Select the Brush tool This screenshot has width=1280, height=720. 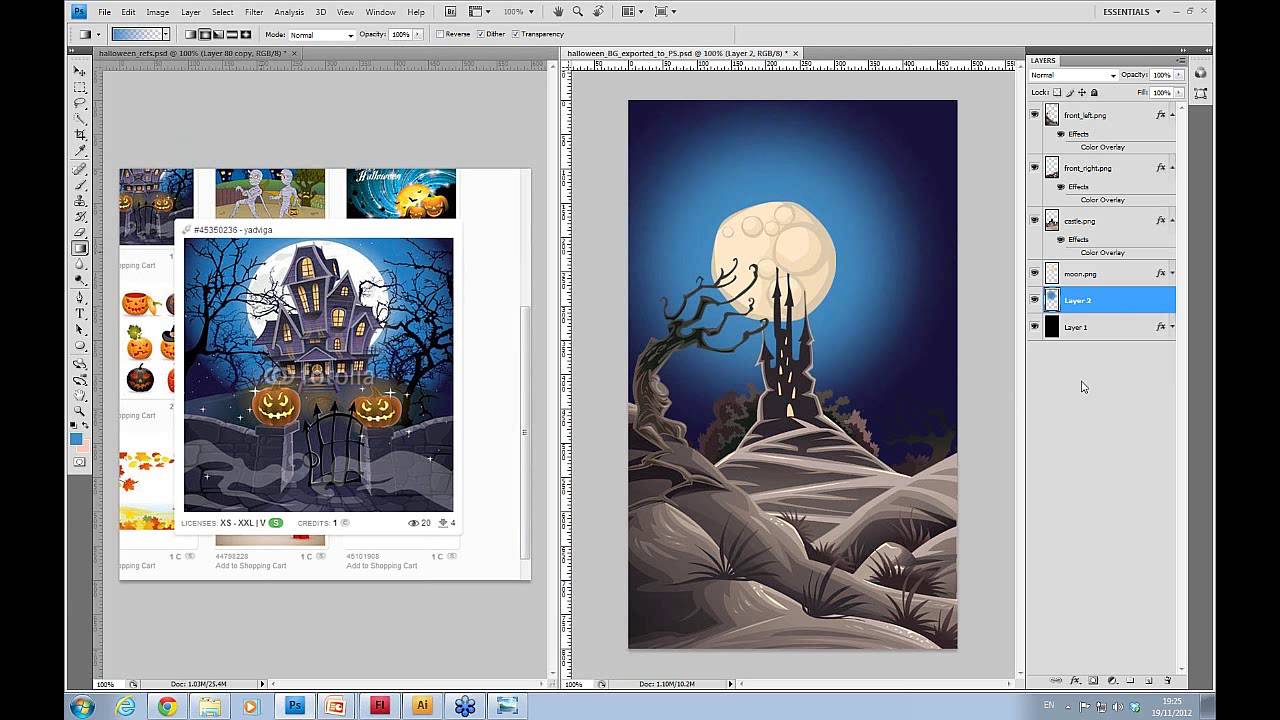coord(80,186)
